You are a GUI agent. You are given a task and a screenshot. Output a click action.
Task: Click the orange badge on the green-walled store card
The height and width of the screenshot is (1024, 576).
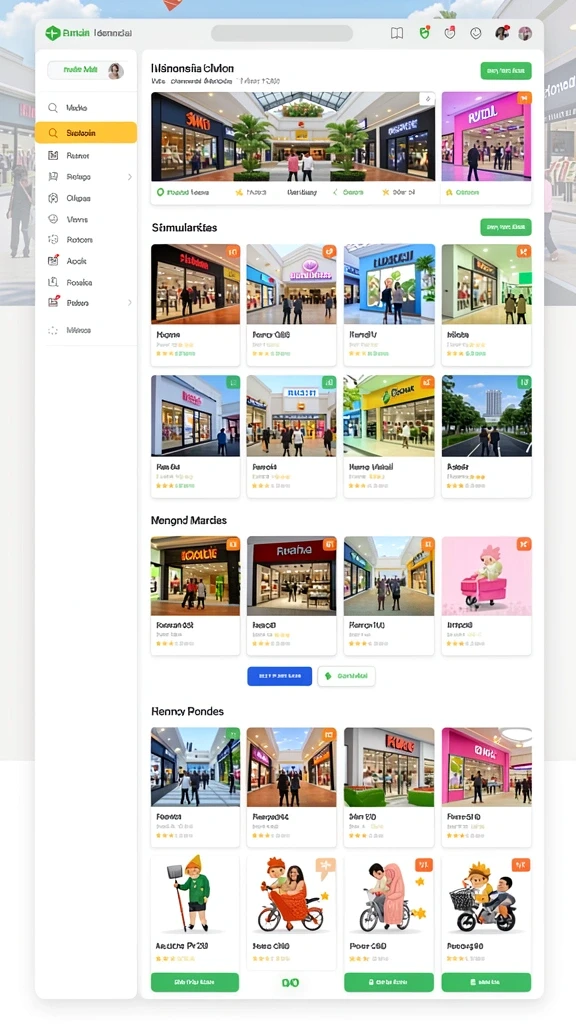tap(524, 251)
